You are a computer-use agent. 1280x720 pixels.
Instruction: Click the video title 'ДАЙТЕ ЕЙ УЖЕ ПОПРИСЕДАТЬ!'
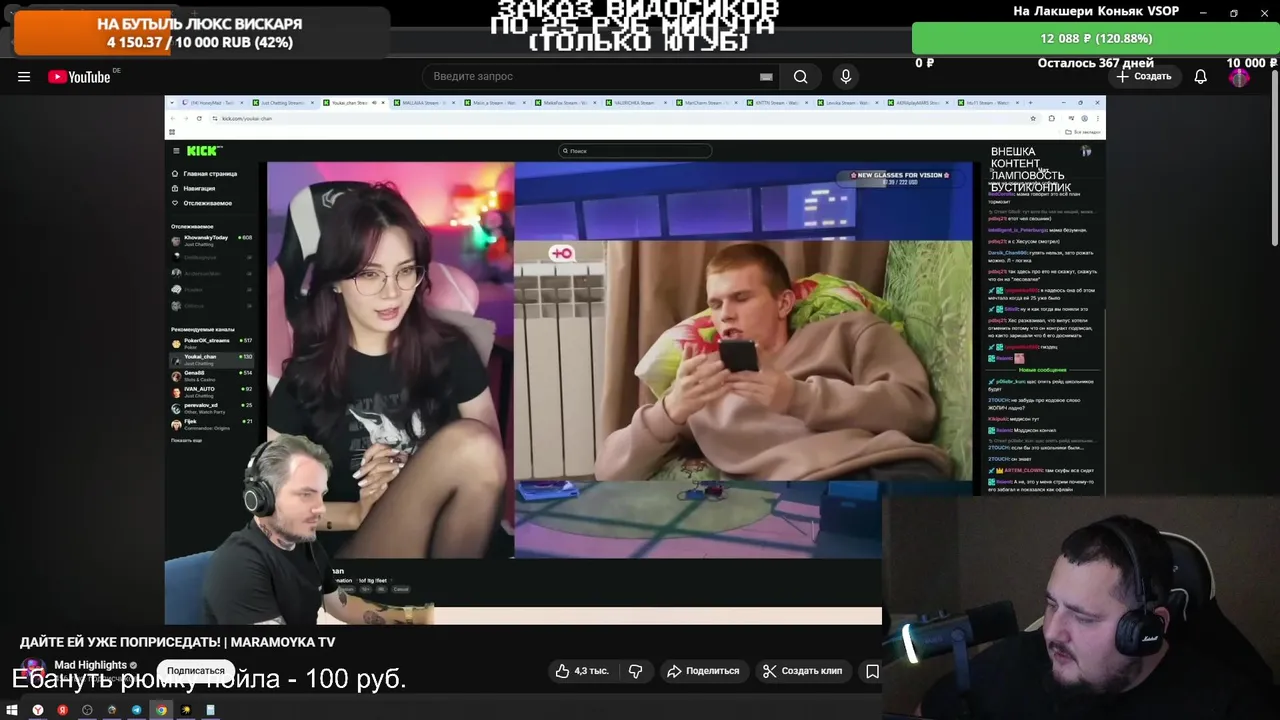click(x=177, y=642)
